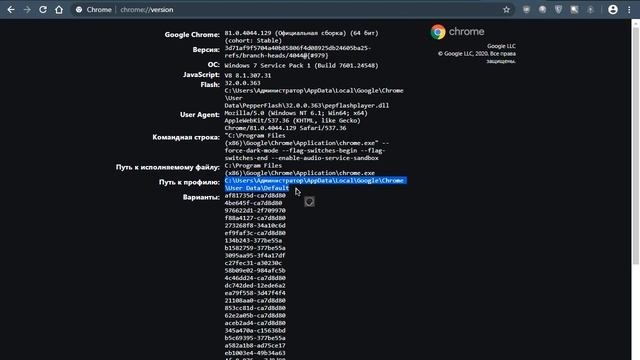Open the user profile avatar icon
The height and width of the screenshot is (360, 640).
(x=613, y=9)
